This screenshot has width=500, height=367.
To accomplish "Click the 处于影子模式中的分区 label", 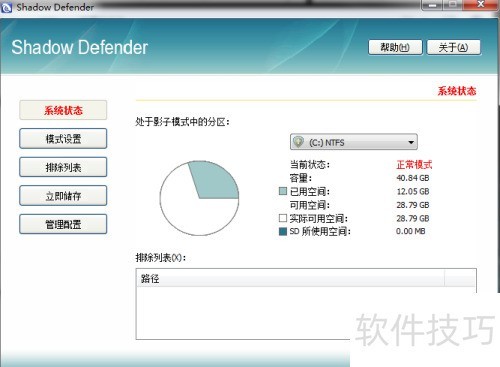I will [x=182, y=122].
